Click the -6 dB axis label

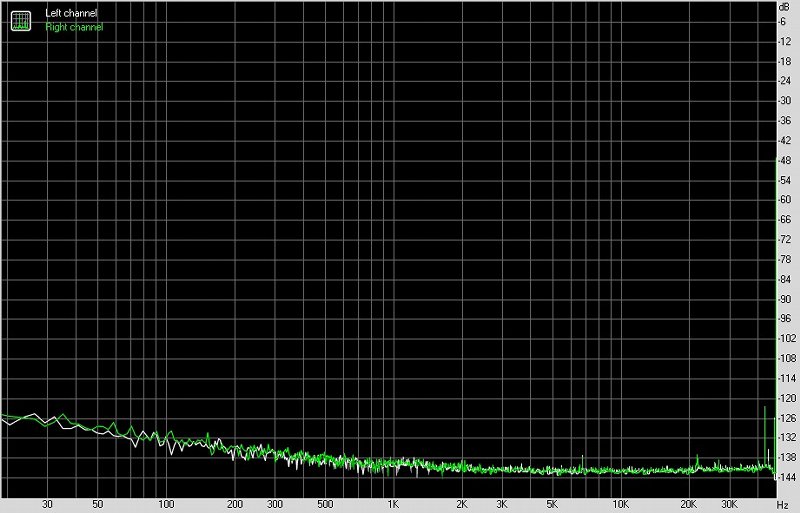[x=788, y=21]
